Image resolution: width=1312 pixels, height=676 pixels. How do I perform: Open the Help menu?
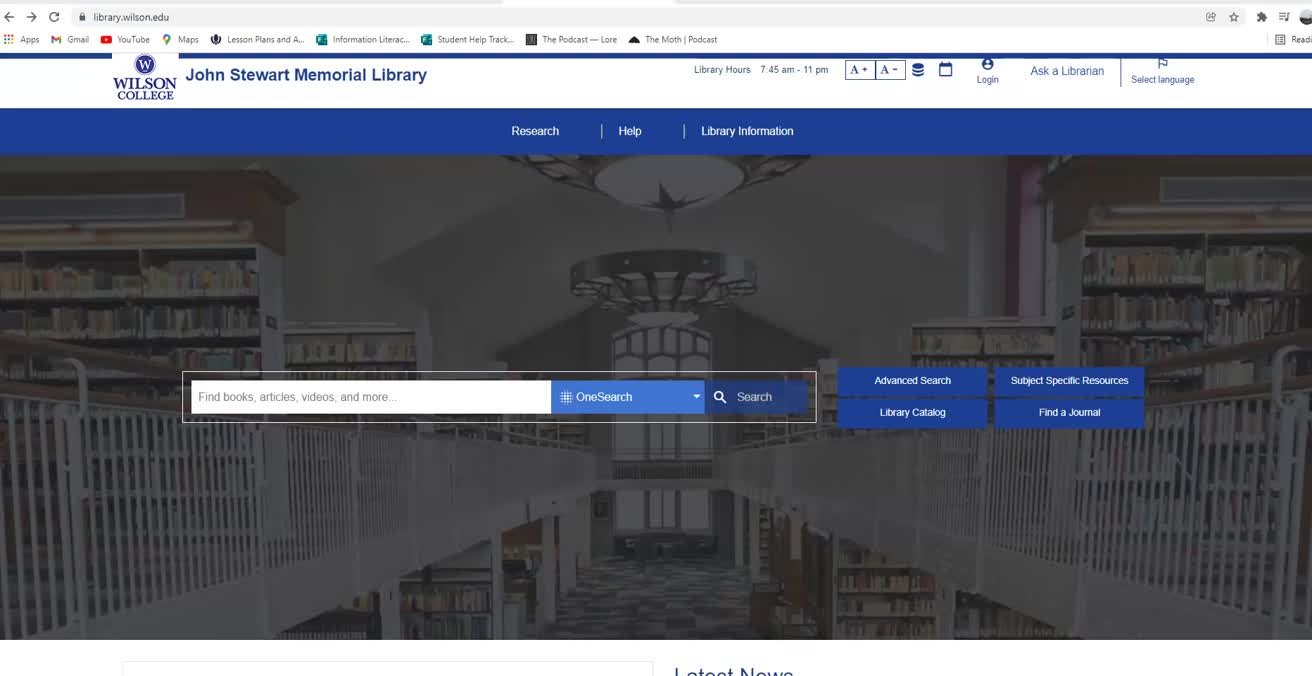pyautogui.click(x=630, y=131)
